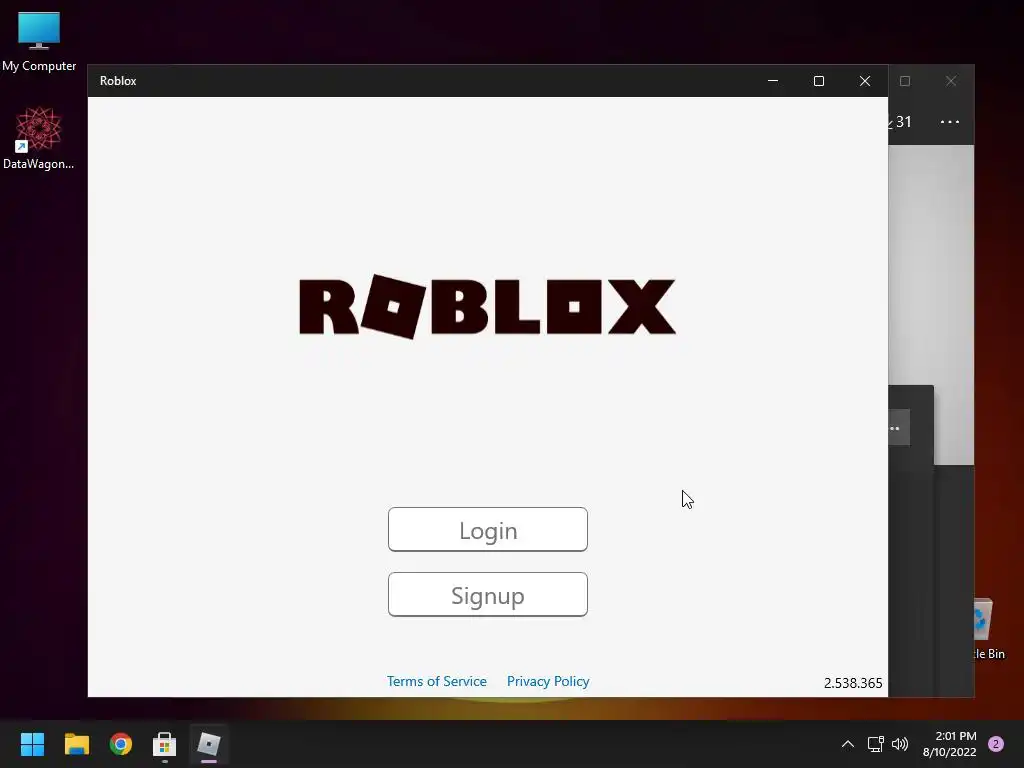Open the notification badge showing 2
The image size is (1024, 768).
(x=996, y=744)
